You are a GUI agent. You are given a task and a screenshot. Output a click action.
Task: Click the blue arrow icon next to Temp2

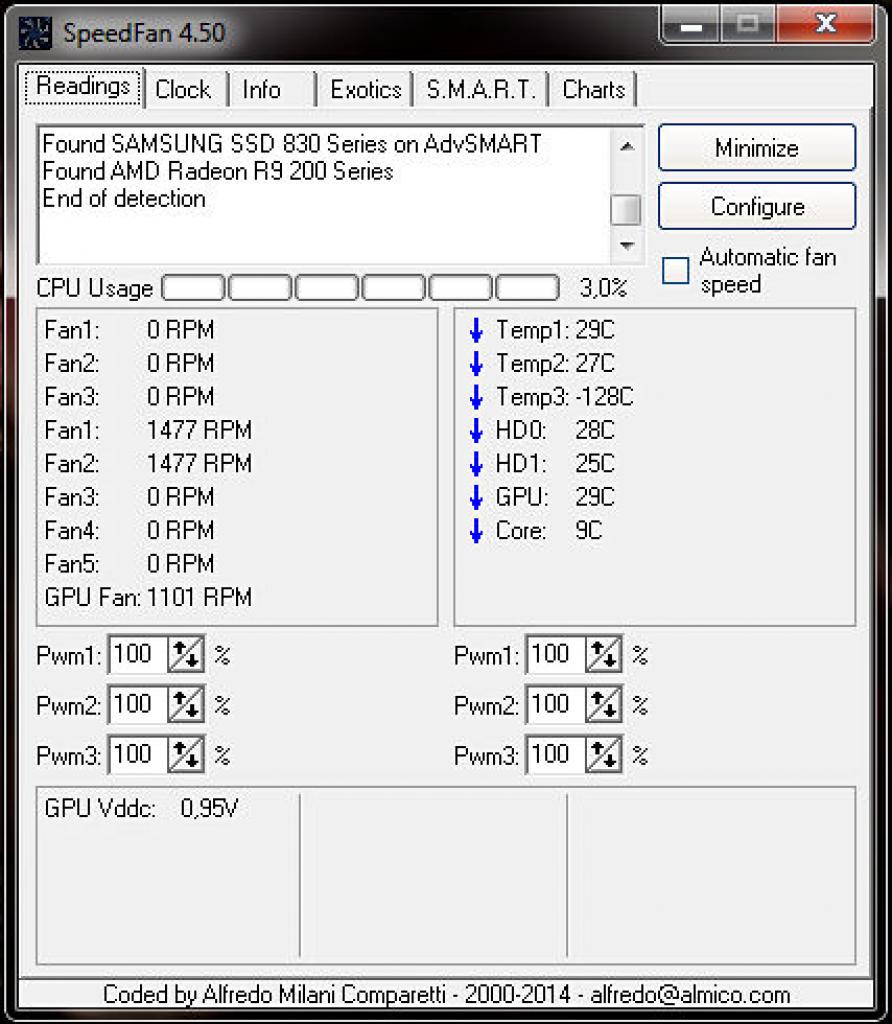point(476,363)
